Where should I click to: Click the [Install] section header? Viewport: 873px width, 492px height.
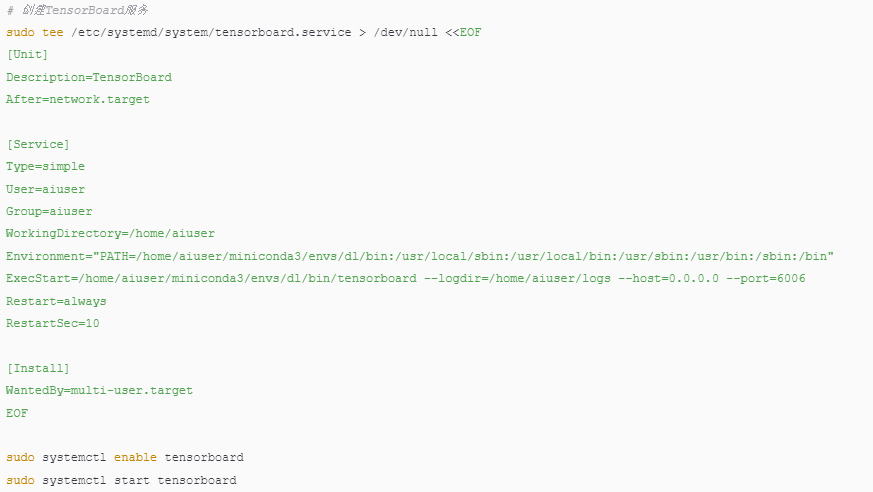pos(38,368)
